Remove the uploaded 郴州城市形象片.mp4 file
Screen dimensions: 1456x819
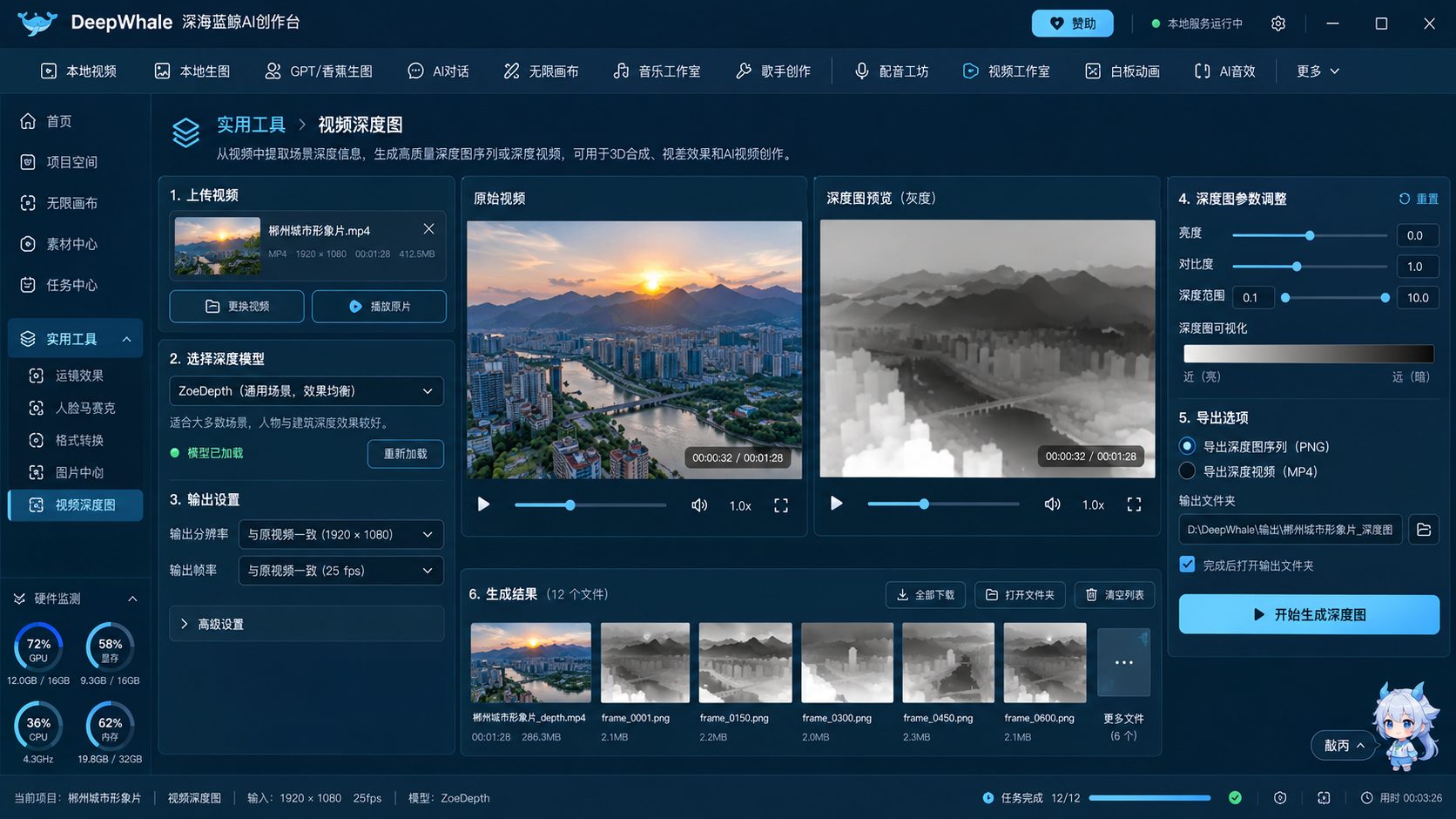tap(428, 229)
